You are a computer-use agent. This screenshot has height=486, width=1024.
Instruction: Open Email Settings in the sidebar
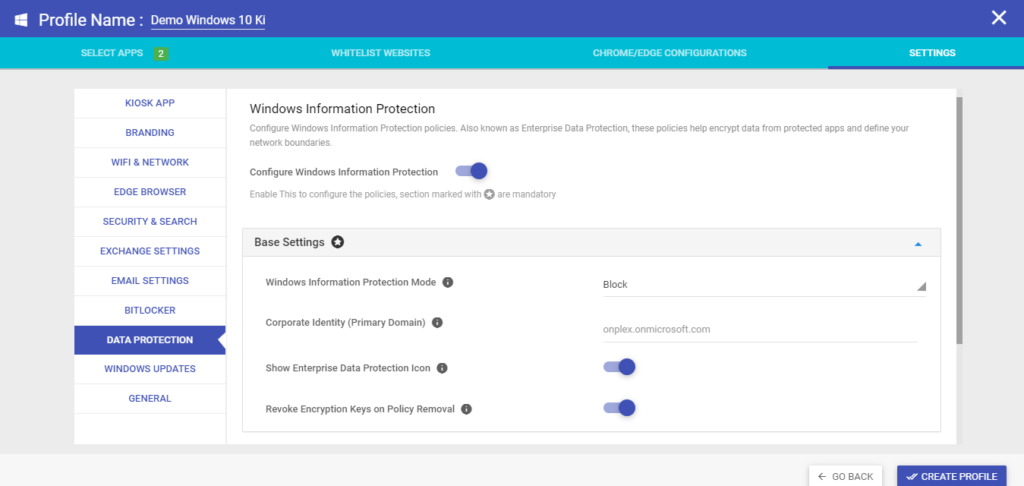[x=150, y=281]
